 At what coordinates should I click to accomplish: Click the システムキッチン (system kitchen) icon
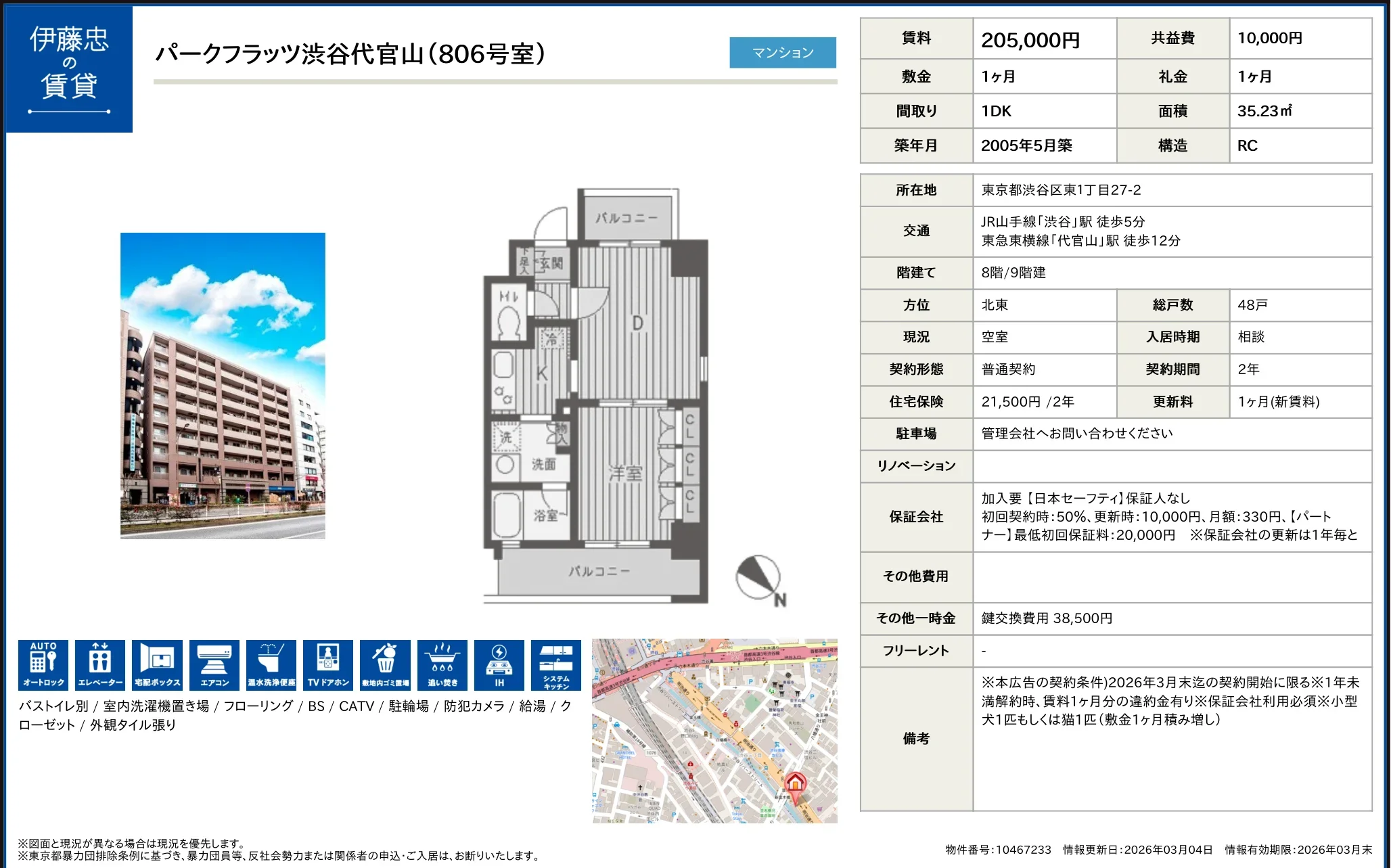click(556, 664)
